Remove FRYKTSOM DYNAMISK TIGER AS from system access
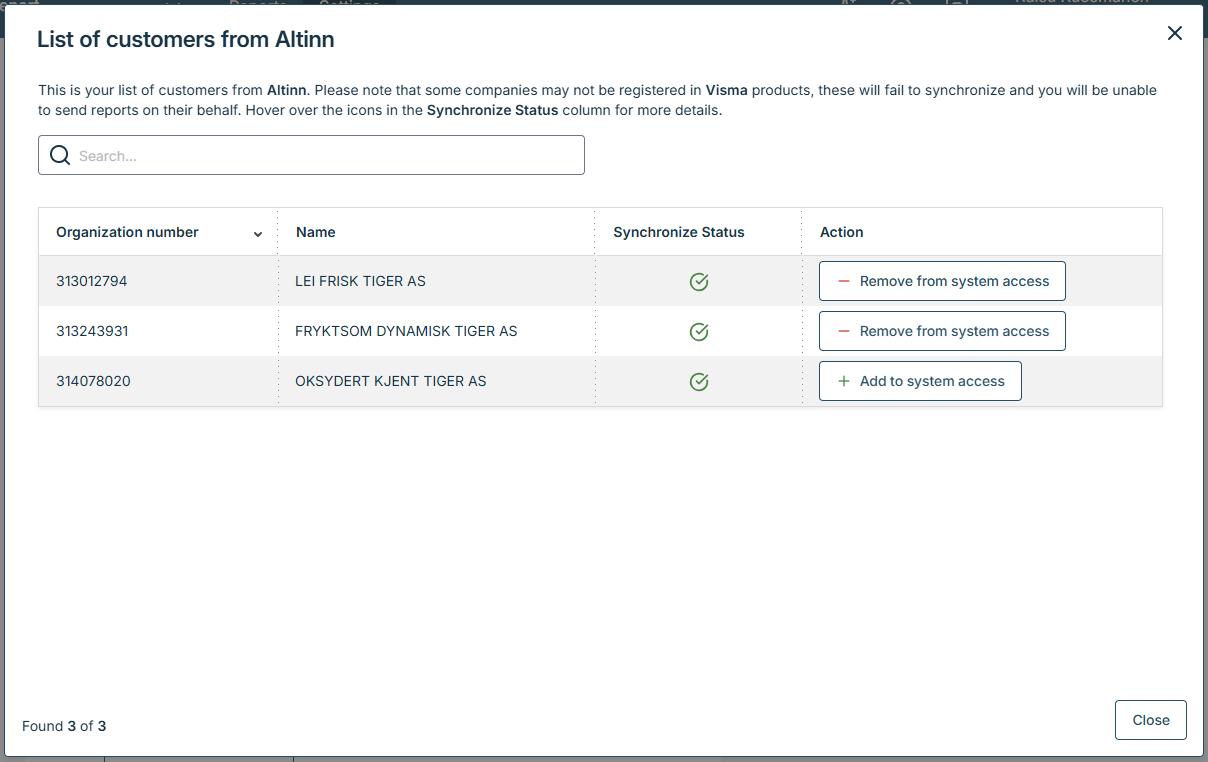The height and width of the screenshot is (762, 1208). pyautogui.click(x=942, y=332)
